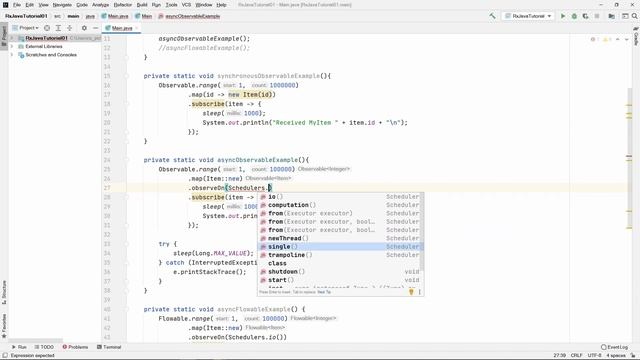This screenshot has width=640, height=360.
Task: Click the 27:39 caret position in status bar
Action: [560, 356]
